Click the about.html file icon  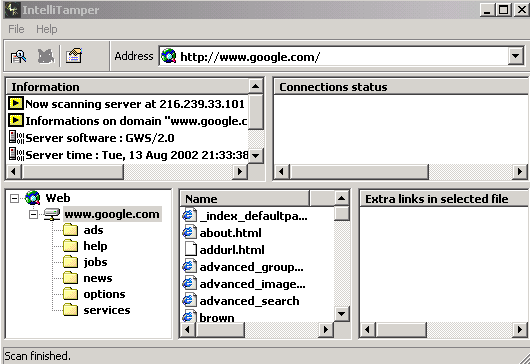pos(189,233)
